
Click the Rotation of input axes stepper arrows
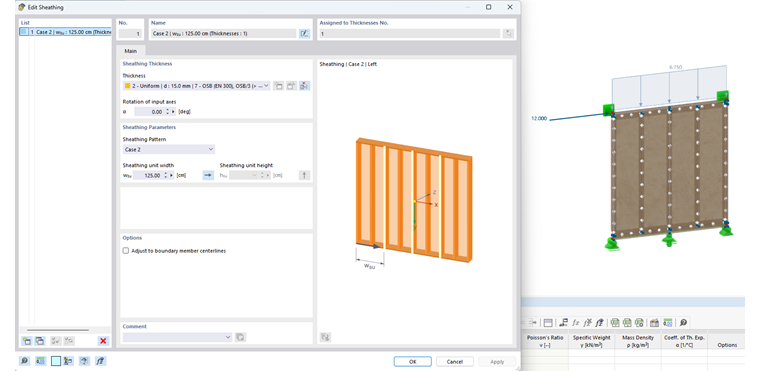167,112
